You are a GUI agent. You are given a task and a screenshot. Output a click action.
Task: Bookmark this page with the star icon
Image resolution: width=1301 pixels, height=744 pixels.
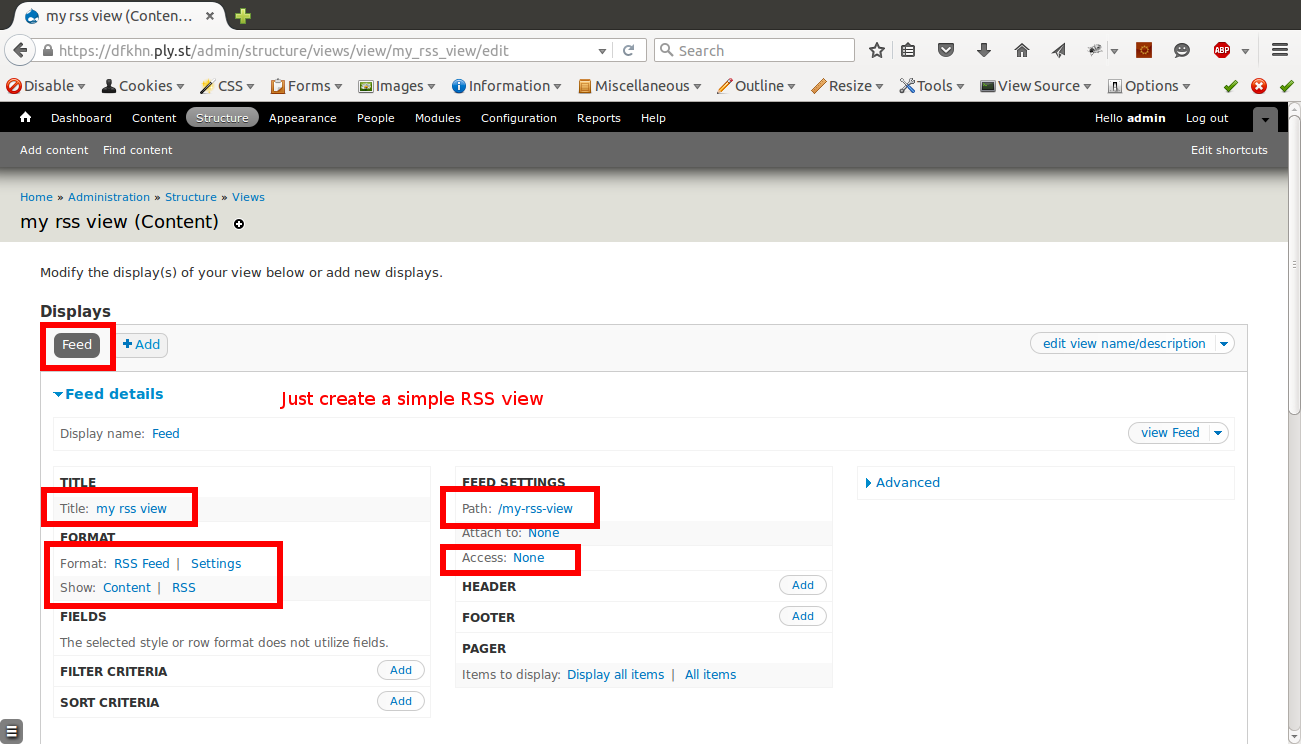tap(877, 50)
